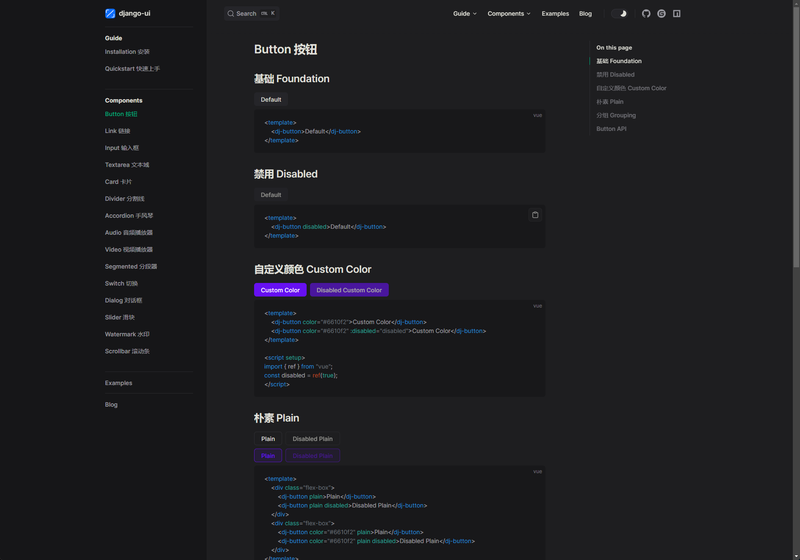Select Button 按钮 in sidebar
Image resolution: width=800 pixels, height=560 pixels.
coord(121,114)
